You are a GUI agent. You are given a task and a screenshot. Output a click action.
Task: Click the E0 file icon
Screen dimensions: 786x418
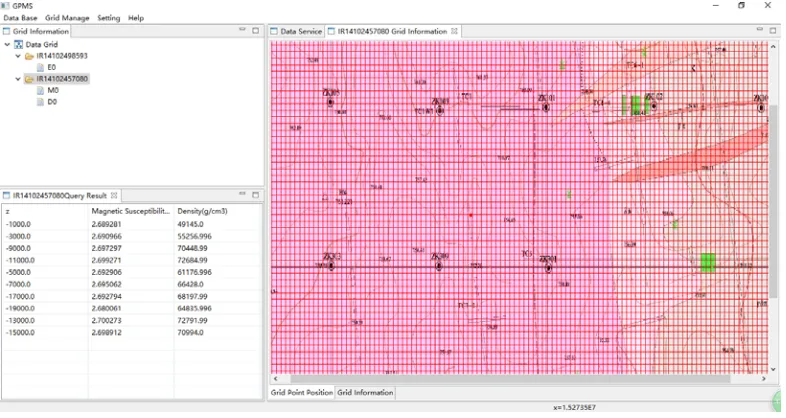tap(41, 67)
